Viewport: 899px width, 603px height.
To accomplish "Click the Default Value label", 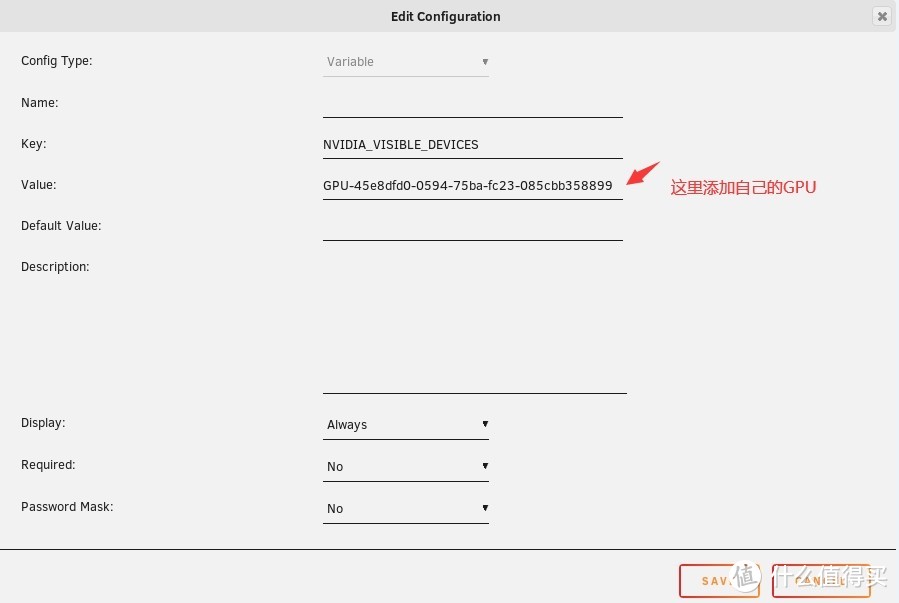I will tap(61, 226).
